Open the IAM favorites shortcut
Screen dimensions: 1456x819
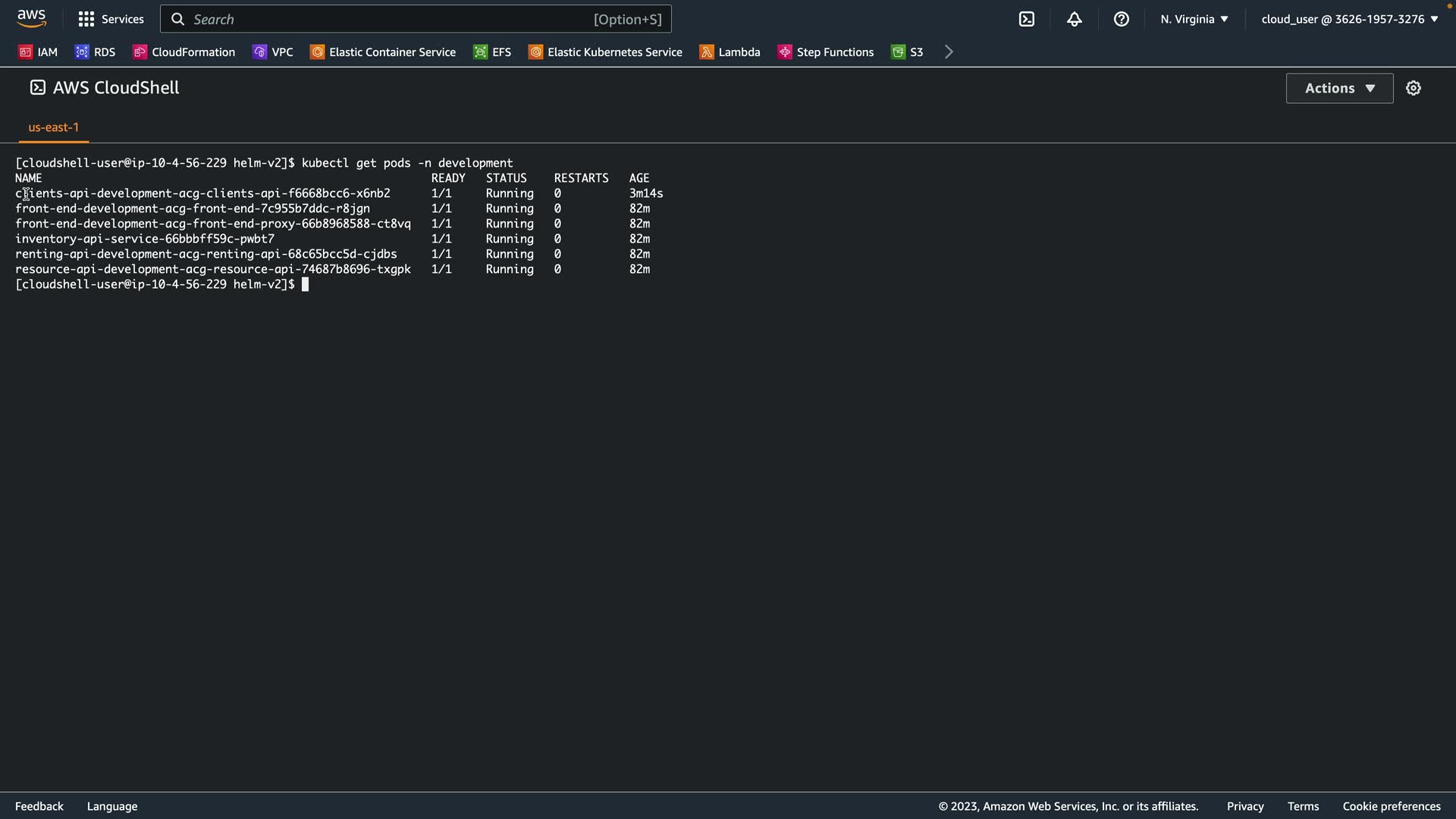[x=38, y=52]
